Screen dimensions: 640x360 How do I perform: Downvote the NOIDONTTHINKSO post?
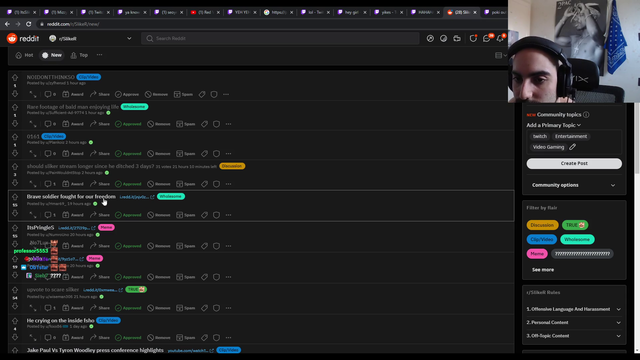point(15,94)
